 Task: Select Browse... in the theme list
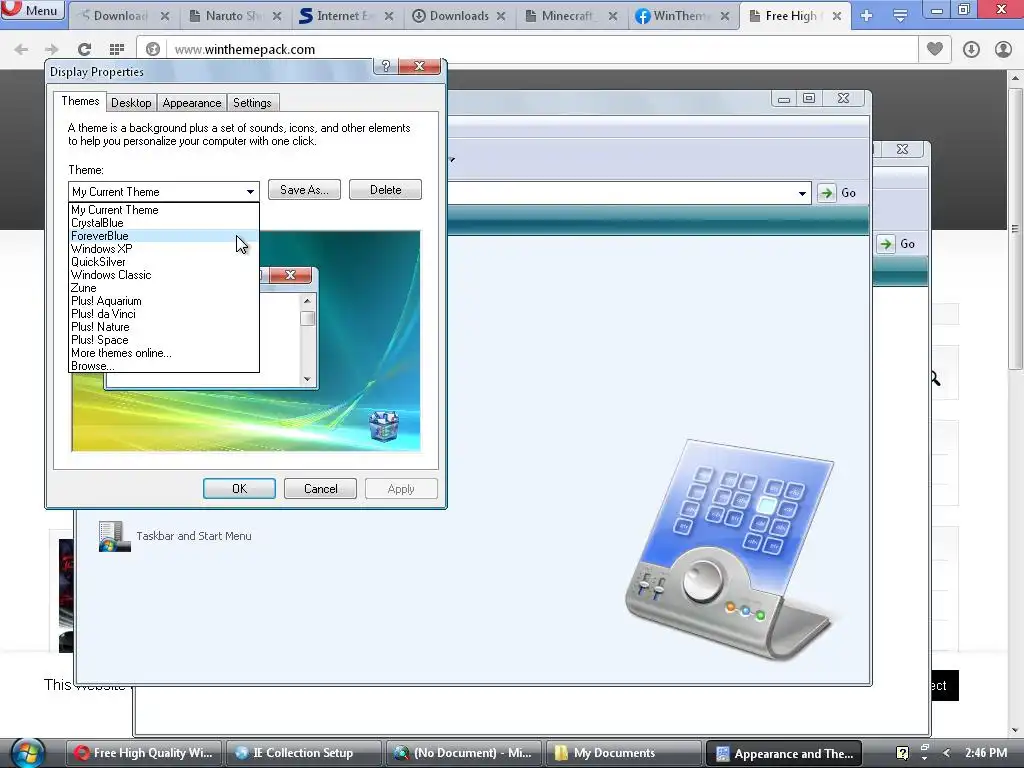(164, 366)
